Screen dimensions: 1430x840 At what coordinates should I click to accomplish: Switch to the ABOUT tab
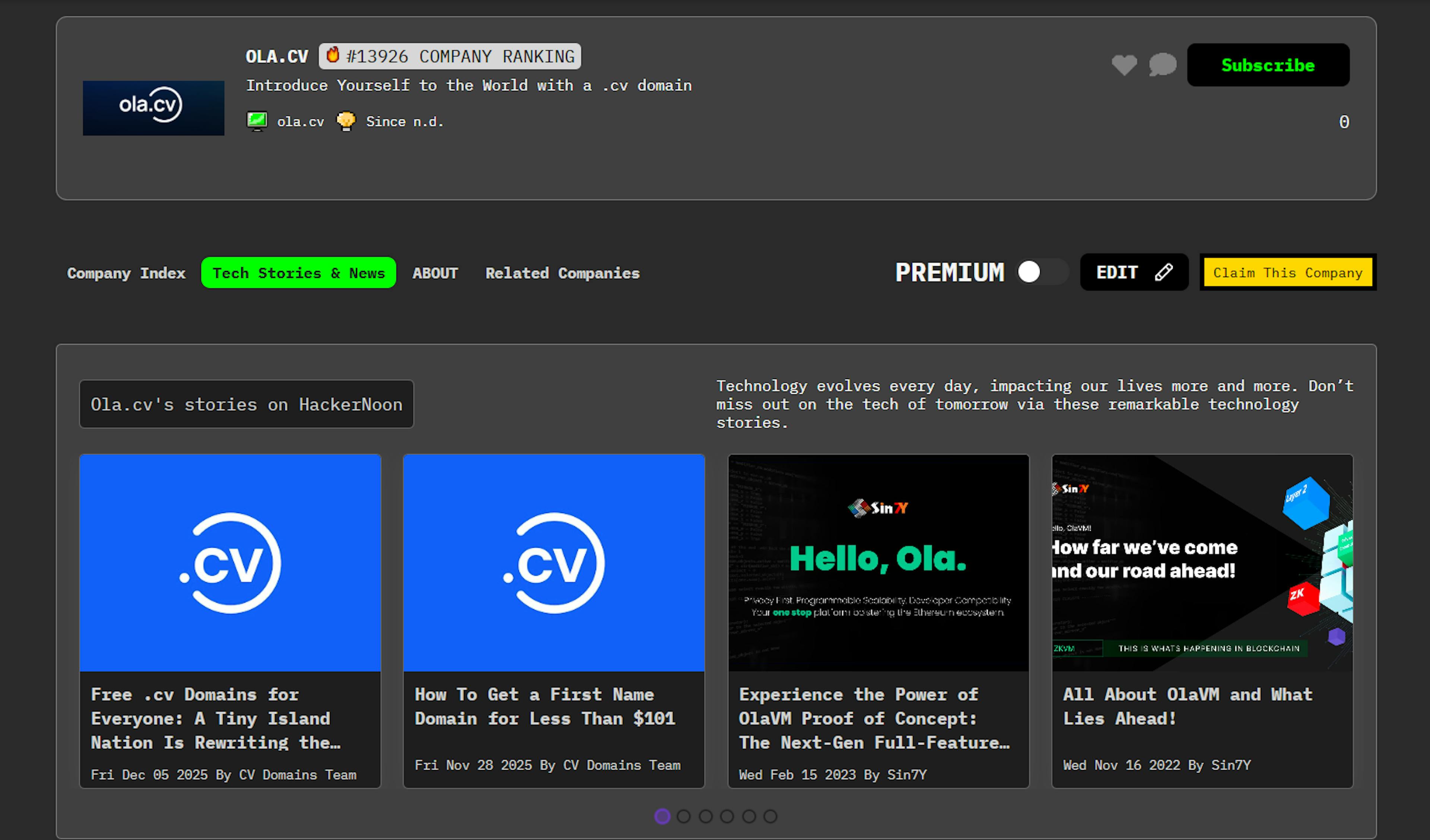point(435,273)
